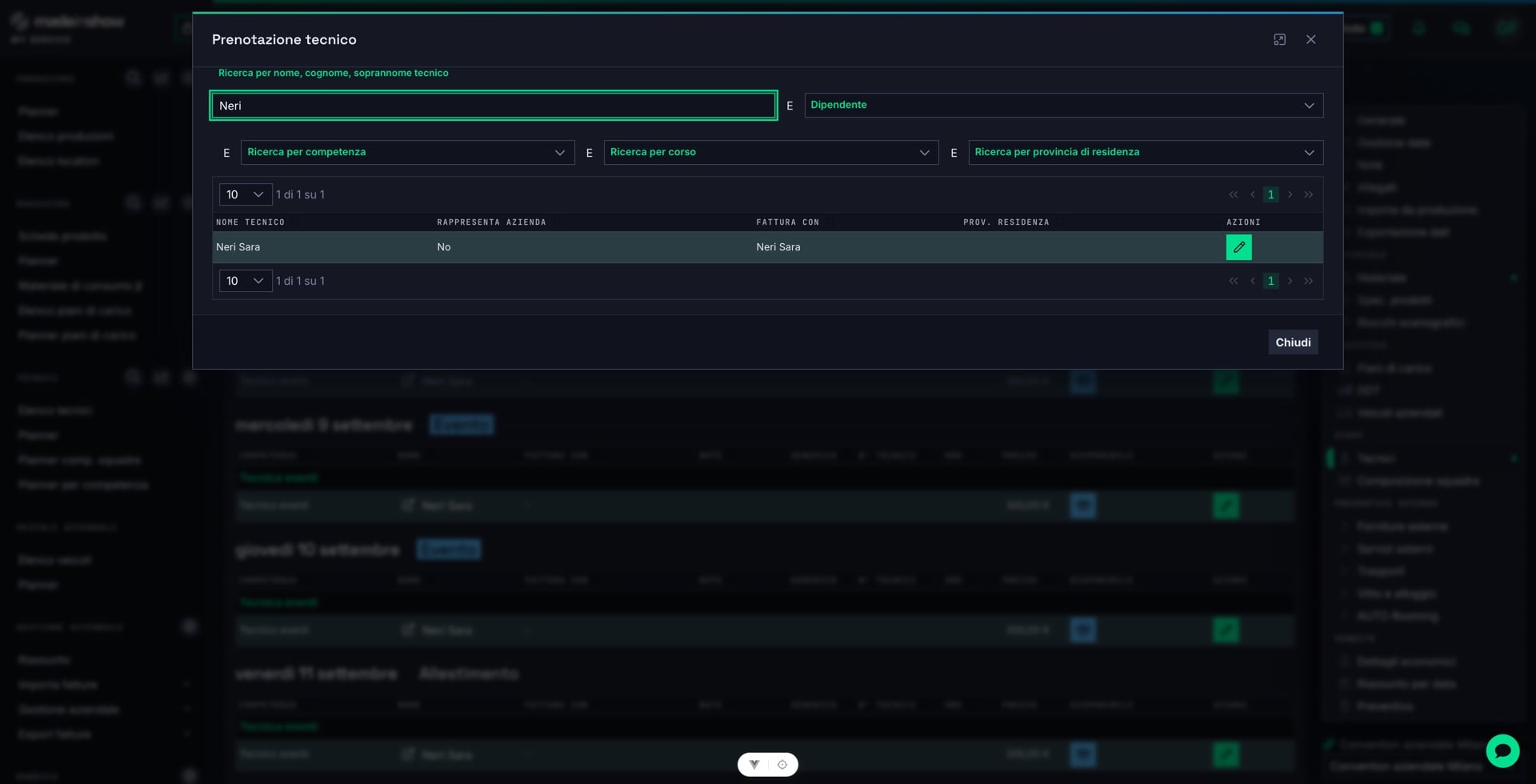
Task: Focus the technician search field containing Neri
Action: point(493,106)
